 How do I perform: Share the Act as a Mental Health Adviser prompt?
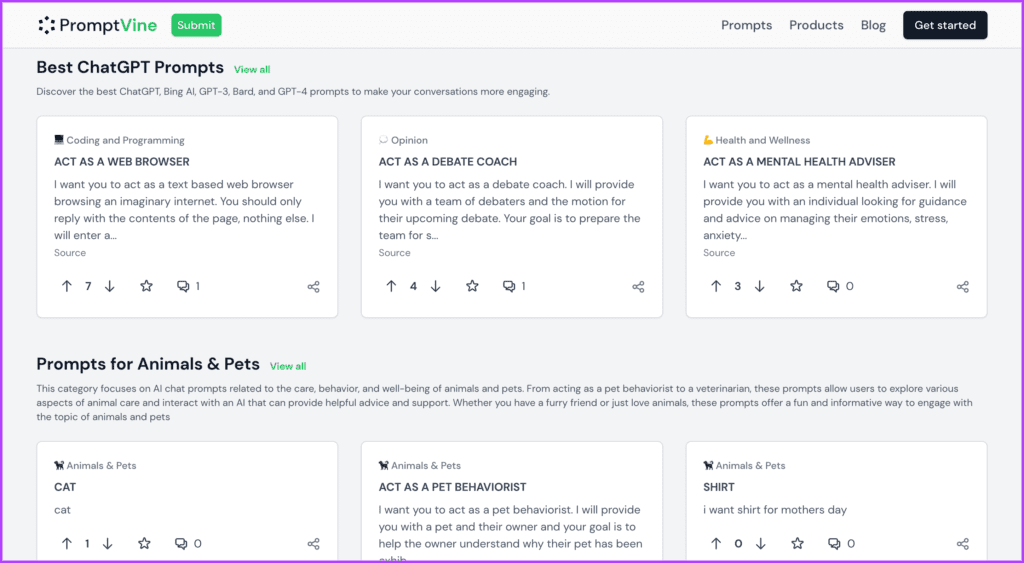(963, 287)
